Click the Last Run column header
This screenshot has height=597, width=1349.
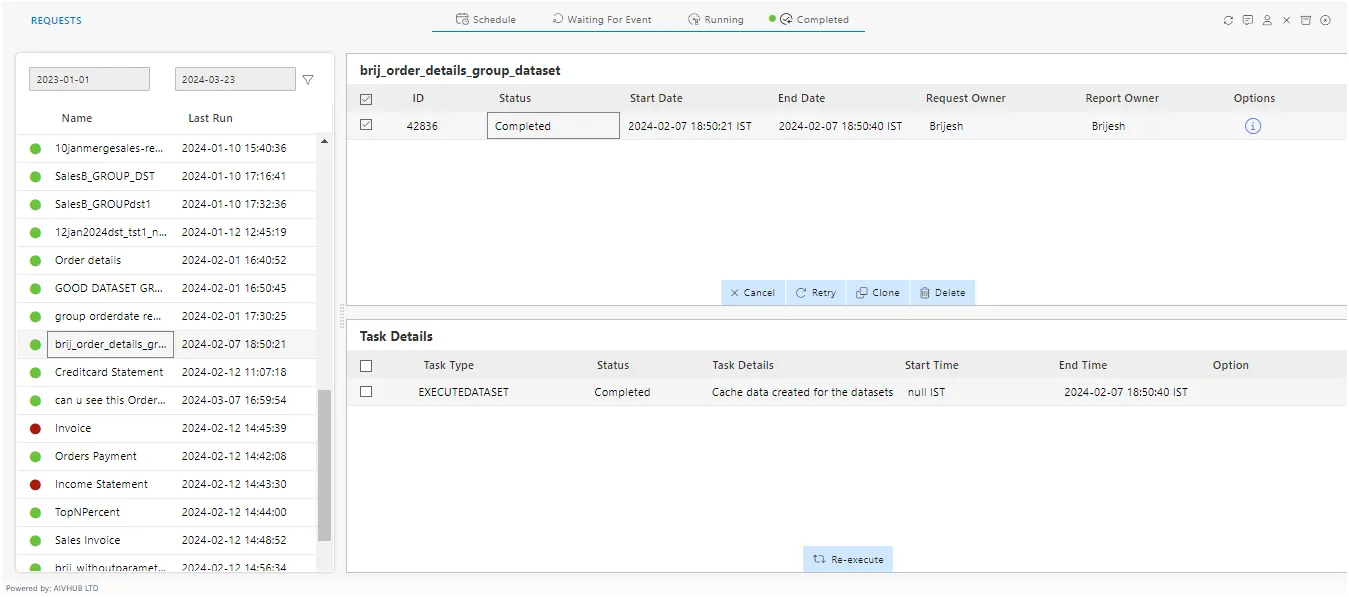point(210,118)
